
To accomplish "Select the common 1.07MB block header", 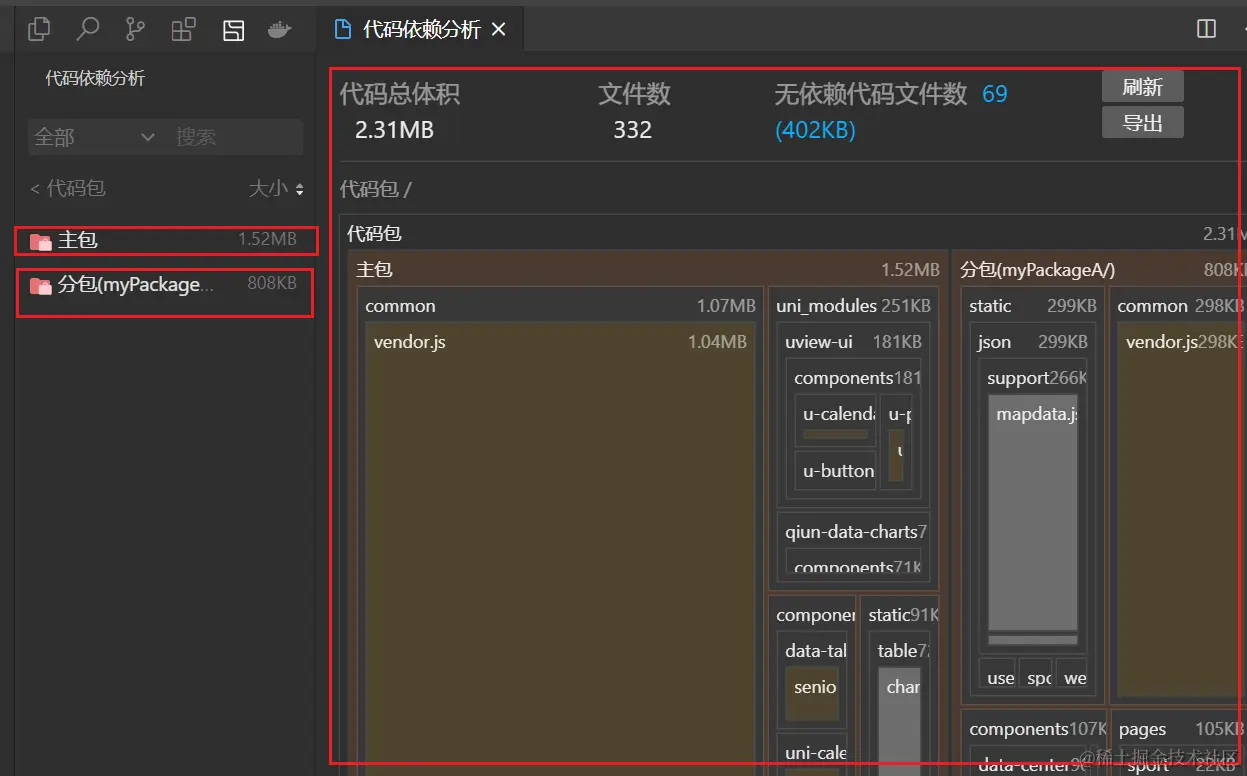I will [x=560, y=306].
